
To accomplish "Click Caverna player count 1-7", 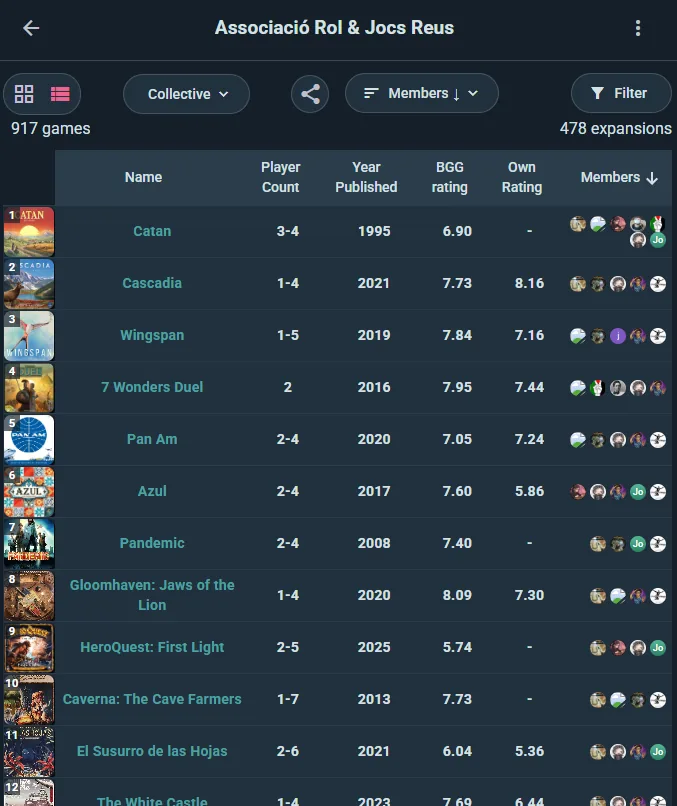I will click(x=288, y=699).
